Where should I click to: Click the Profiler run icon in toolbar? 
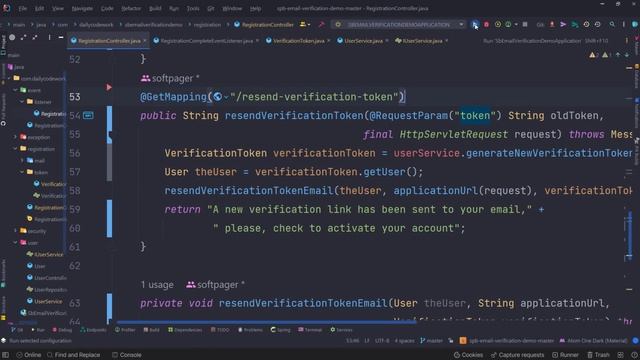(x=508, y=24)
